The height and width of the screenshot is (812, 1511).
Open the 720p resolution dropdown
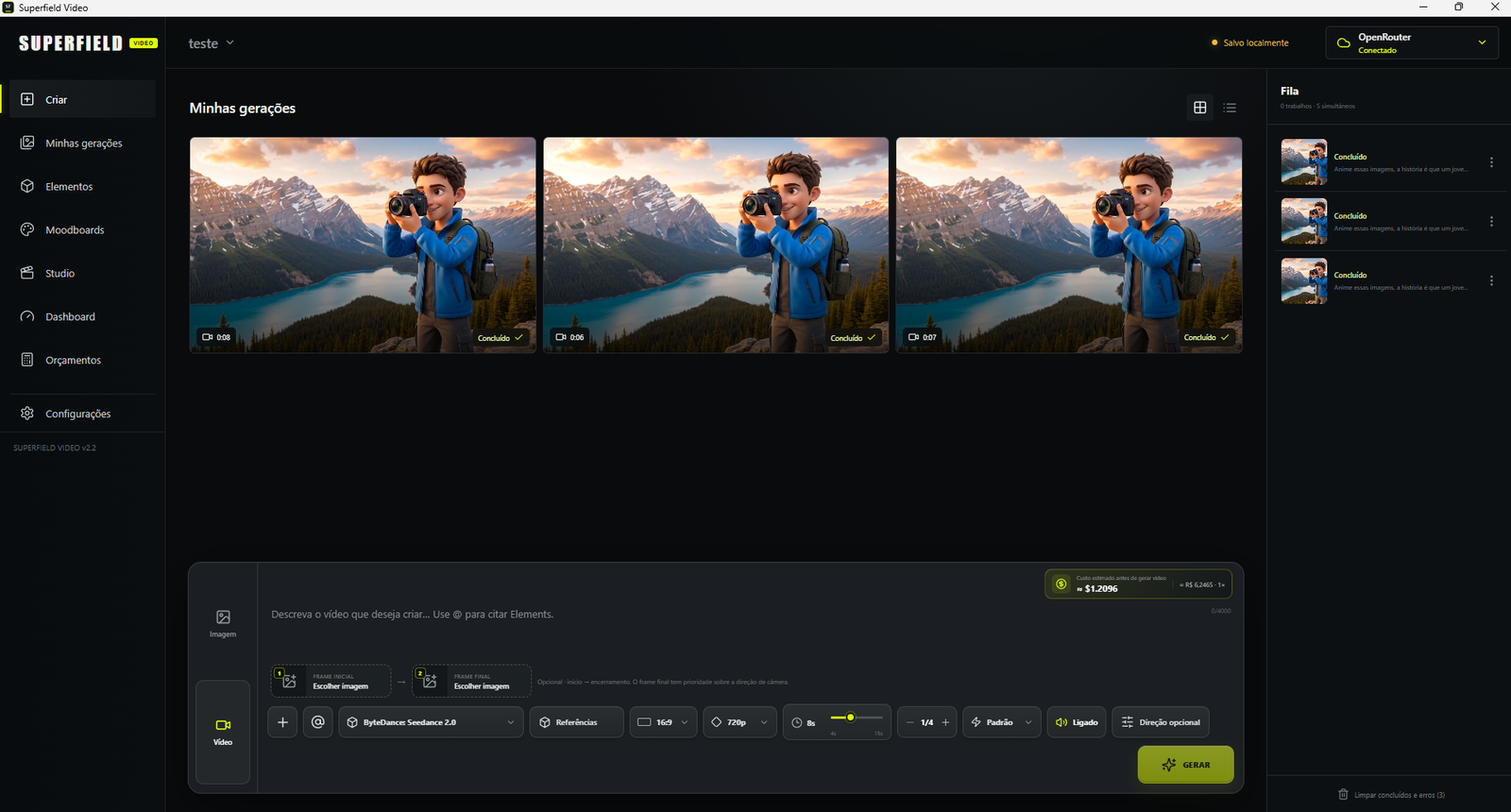pyautogui.click(x=740, y=722)
